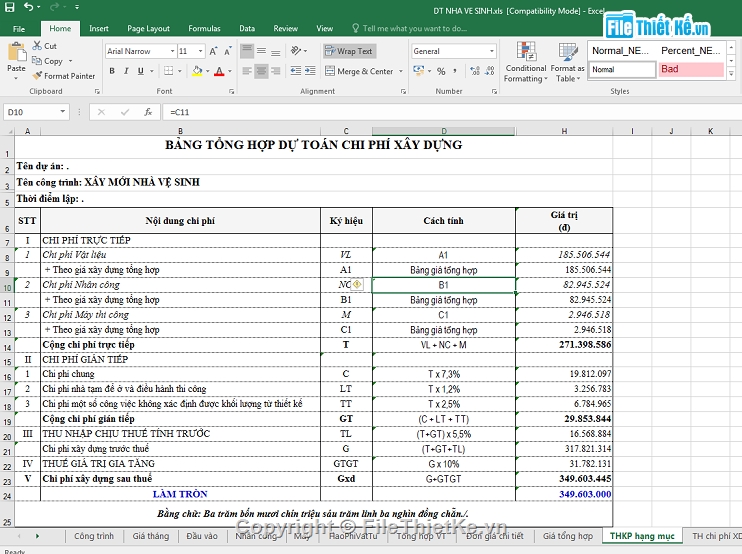Open the Data ribbon tab
742x554 pixels.
pos(247,28)
